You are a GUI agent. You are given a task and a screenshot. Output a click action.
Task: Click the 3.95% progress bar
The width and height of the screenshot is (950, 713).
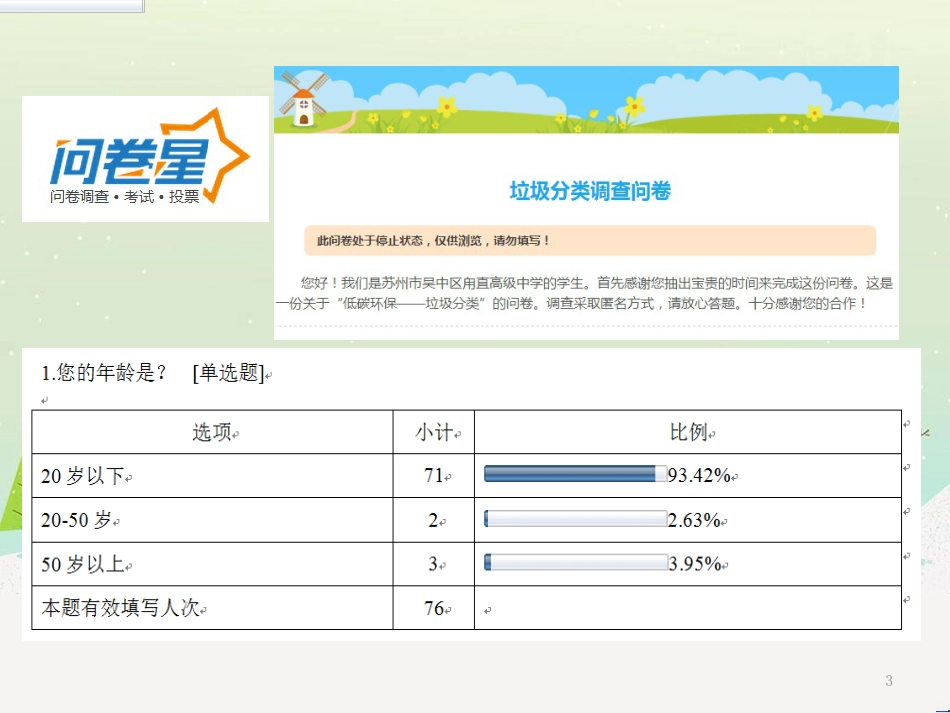tap(576, 562)
